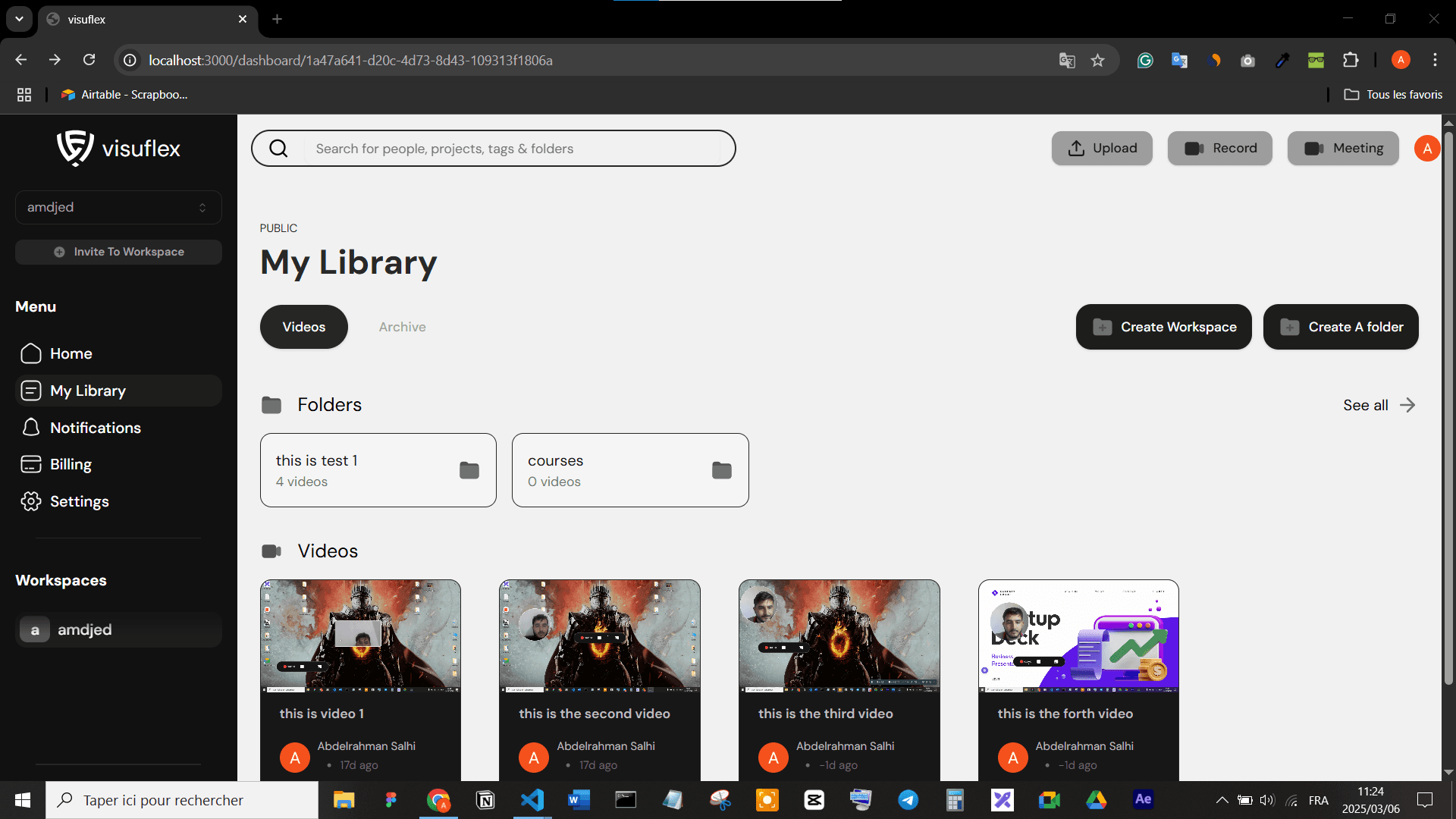1456x819 pixels.
Task: Open the browser profile account menu
Action: click(x=1400, y=60)
